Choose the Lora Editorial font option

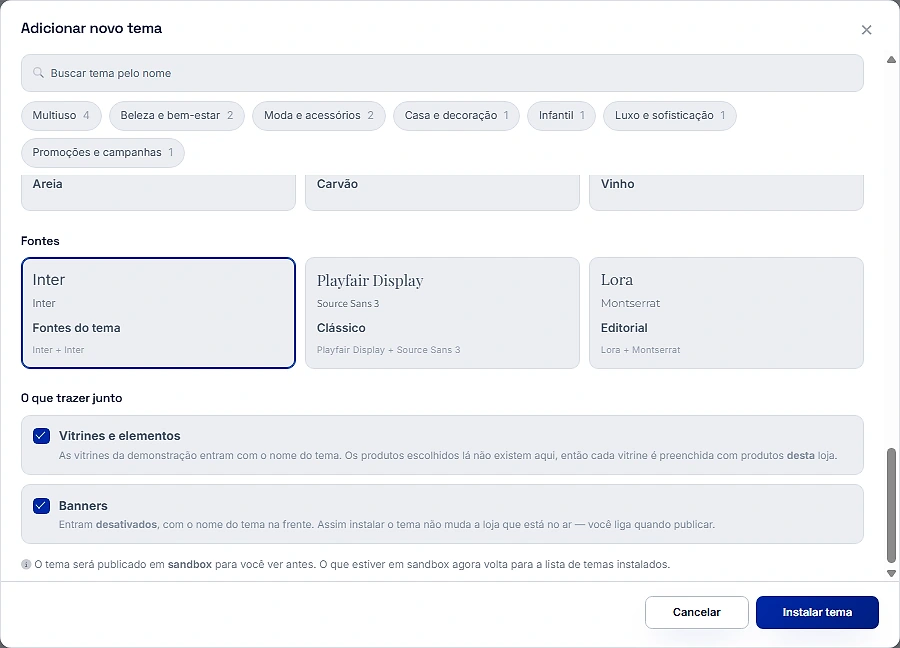click(x=726, y=313)
